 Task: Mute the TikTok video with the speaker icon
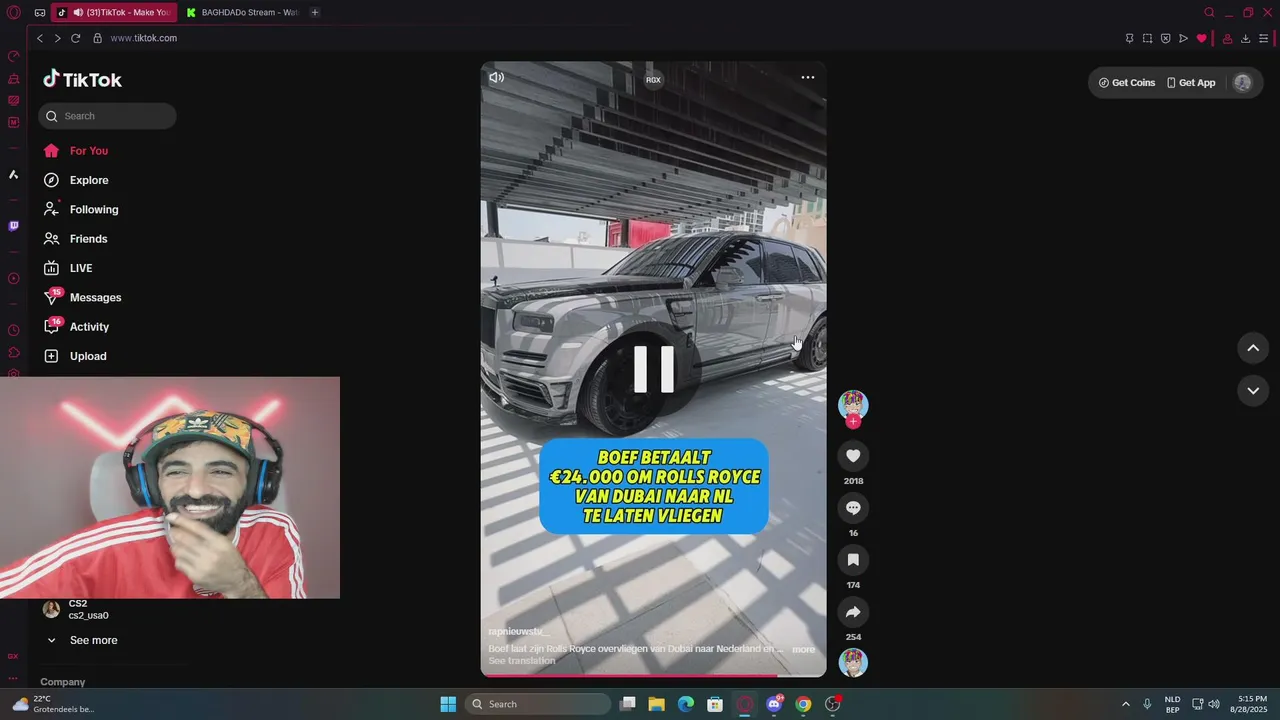[x=496, y=77]
